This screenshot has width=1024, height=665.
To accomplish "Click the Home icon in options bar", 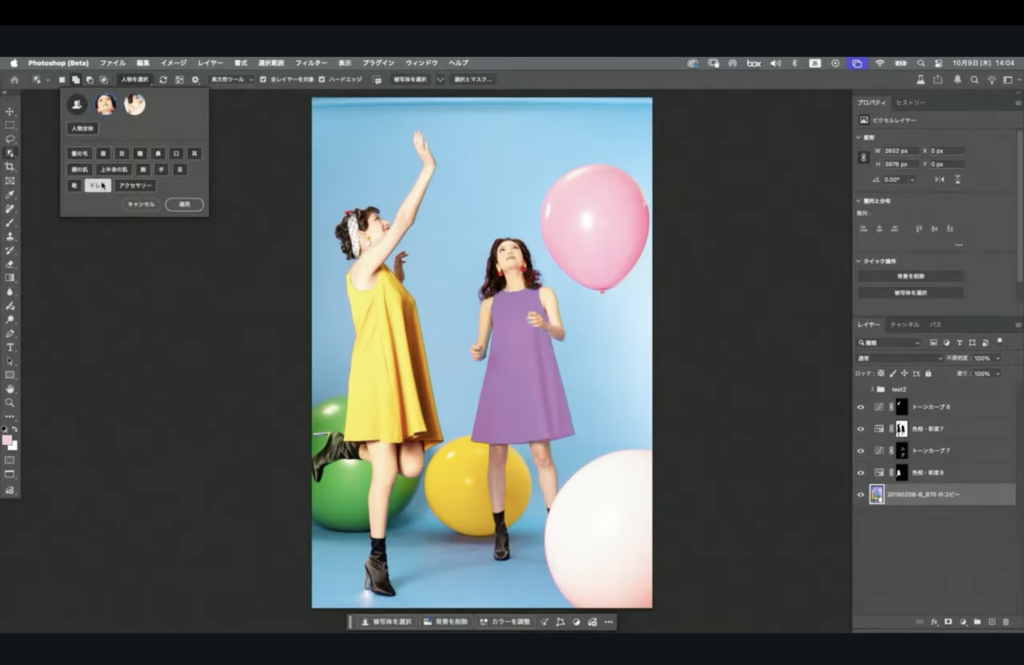I will pyautogui.click(x=14, y=79).
